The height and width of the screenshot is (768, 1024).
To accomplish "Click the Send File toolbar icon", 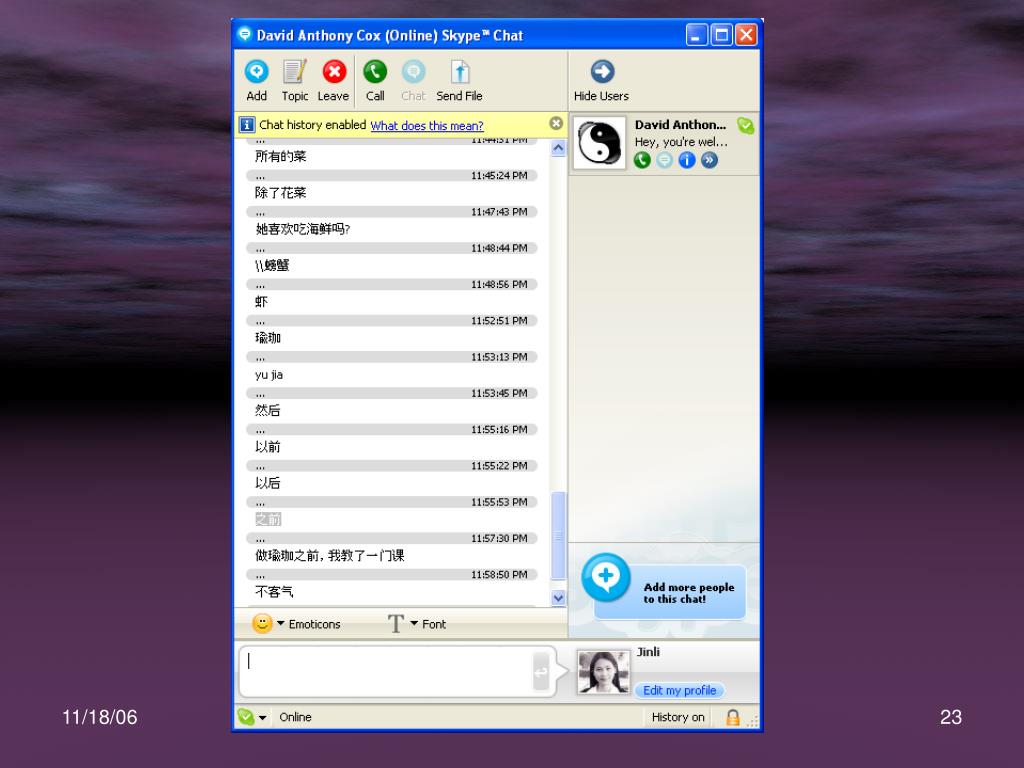I will click(x=460, y=71).
